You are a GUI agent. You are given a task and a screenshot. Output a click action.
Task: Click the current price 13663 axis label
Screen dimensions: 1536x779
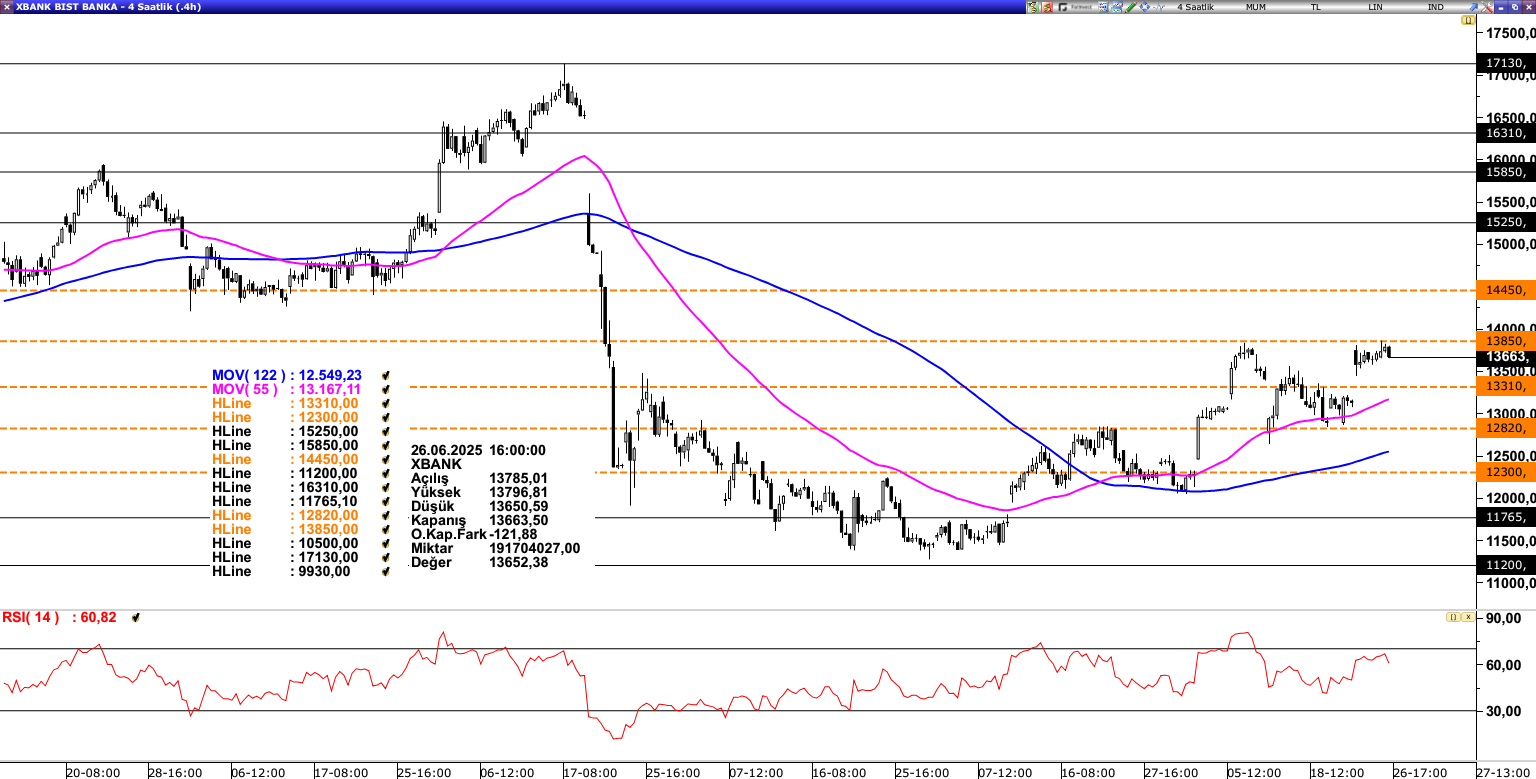(x=1505, y=357)
